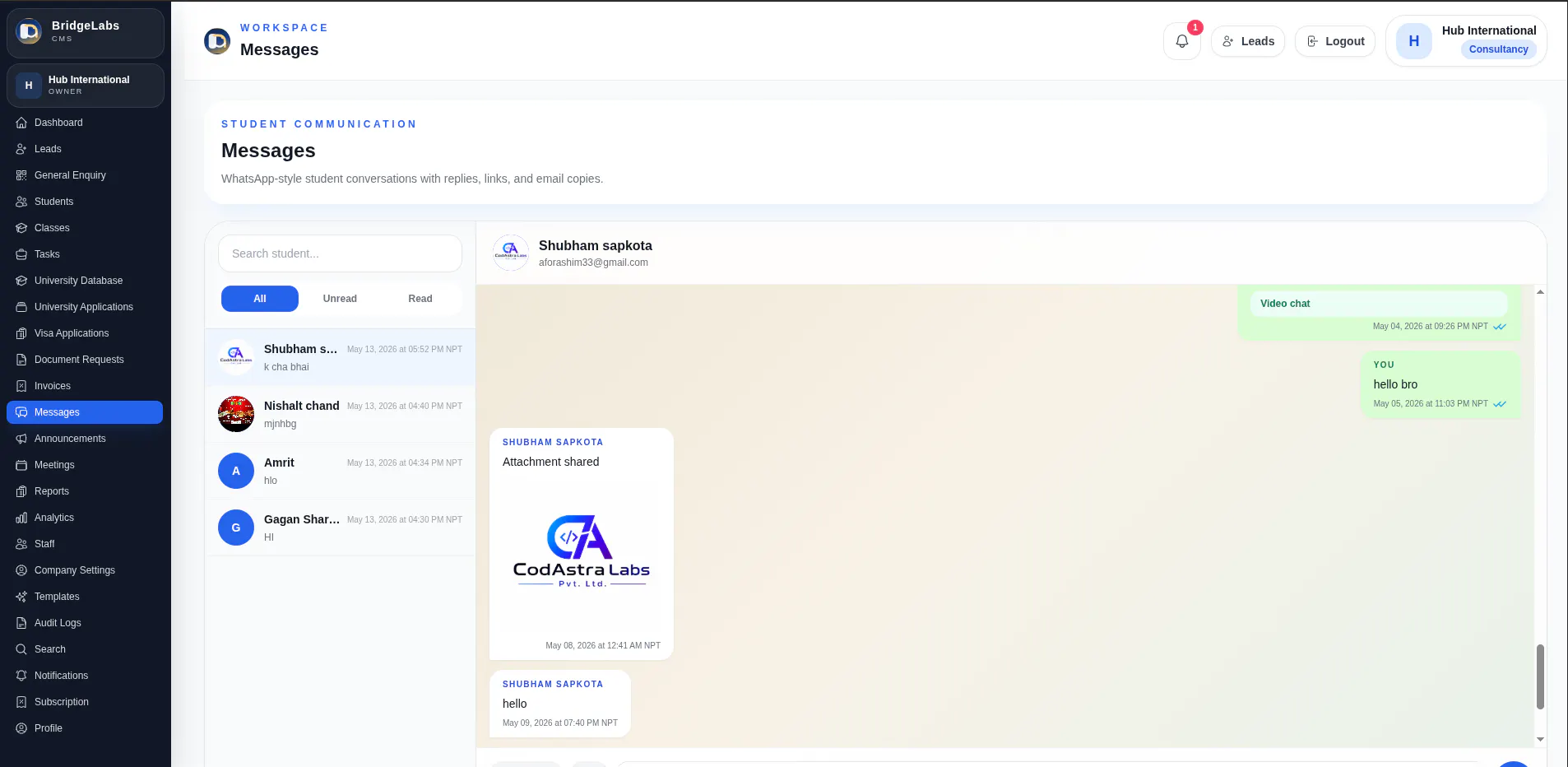Open Reports in sidebar

(85, 491)
